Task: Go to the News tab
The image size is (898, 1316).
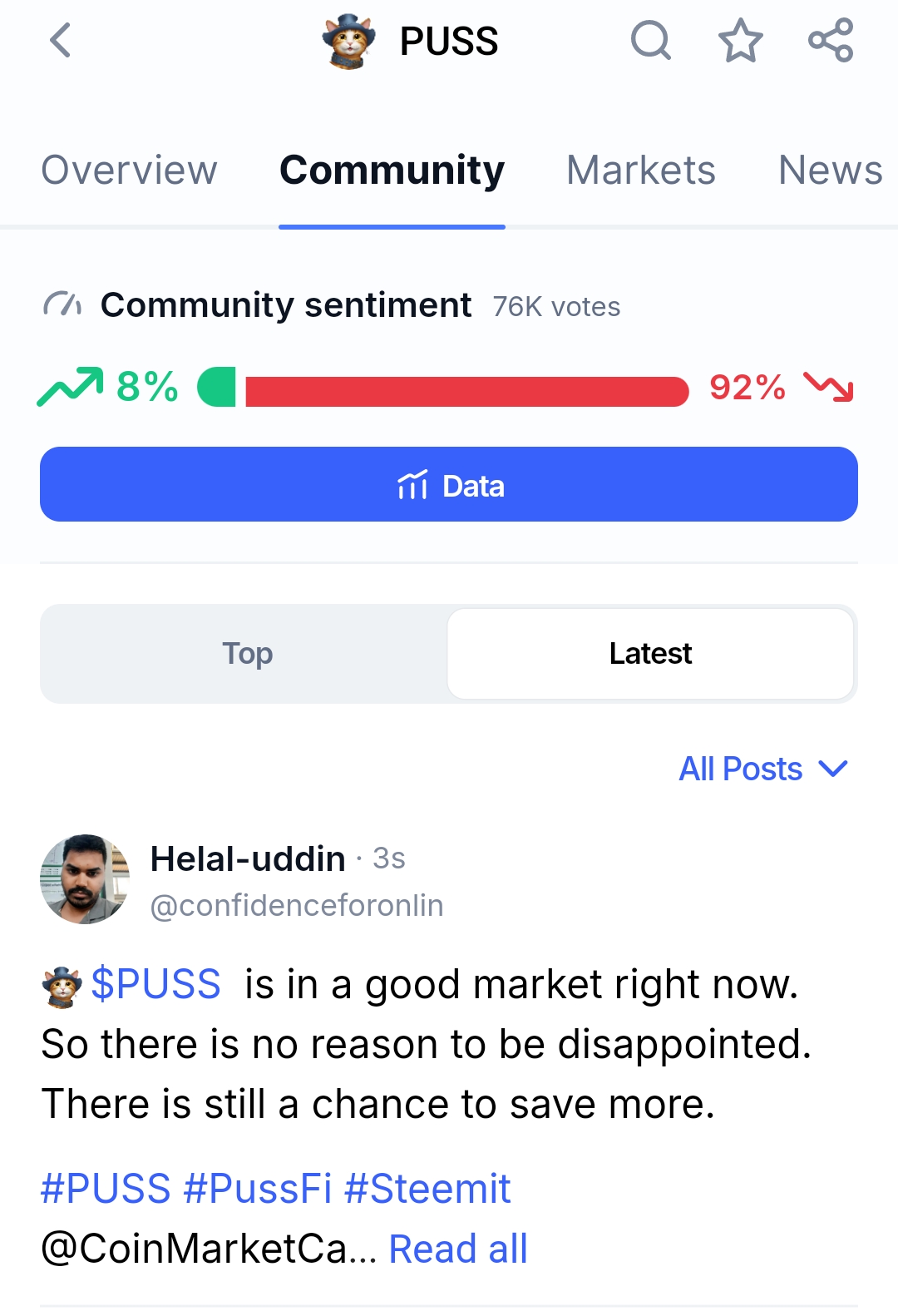Action: (x=830, y=171)
